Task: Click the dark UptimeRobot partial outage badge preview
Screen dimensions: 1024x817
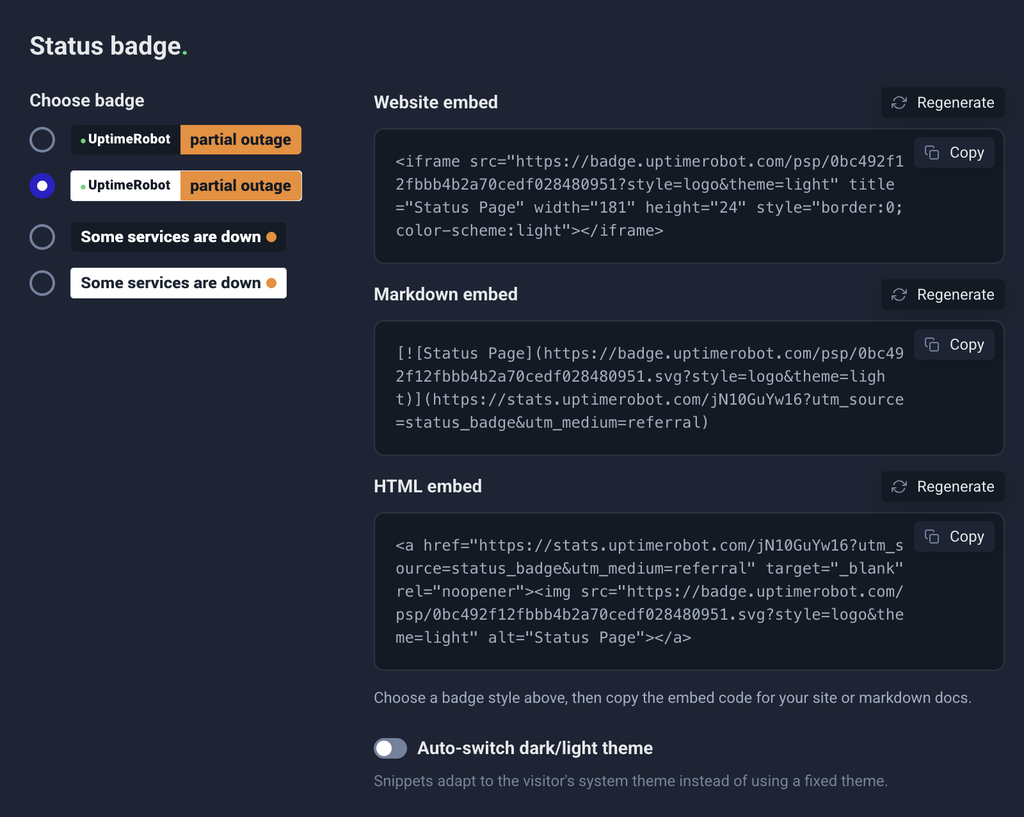Action: coord(186,140)
